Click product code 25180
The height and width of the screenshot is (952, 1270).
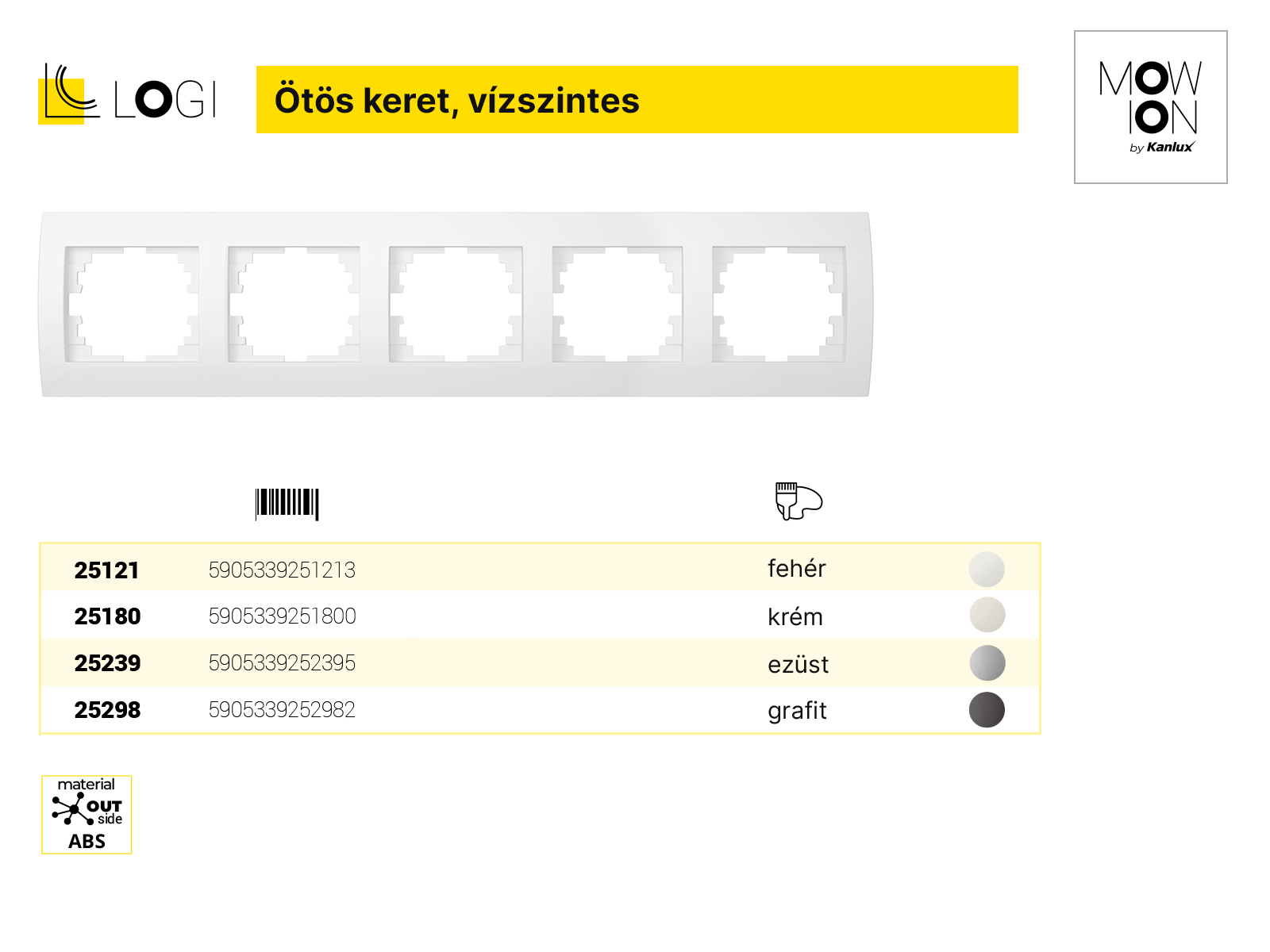pyautogui.click(x=107, y=616)
